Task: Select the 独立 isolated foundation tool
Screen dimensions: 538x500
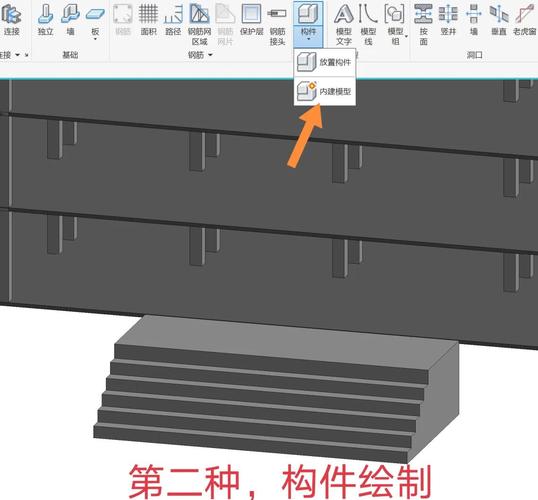Action: click(45, 20)
